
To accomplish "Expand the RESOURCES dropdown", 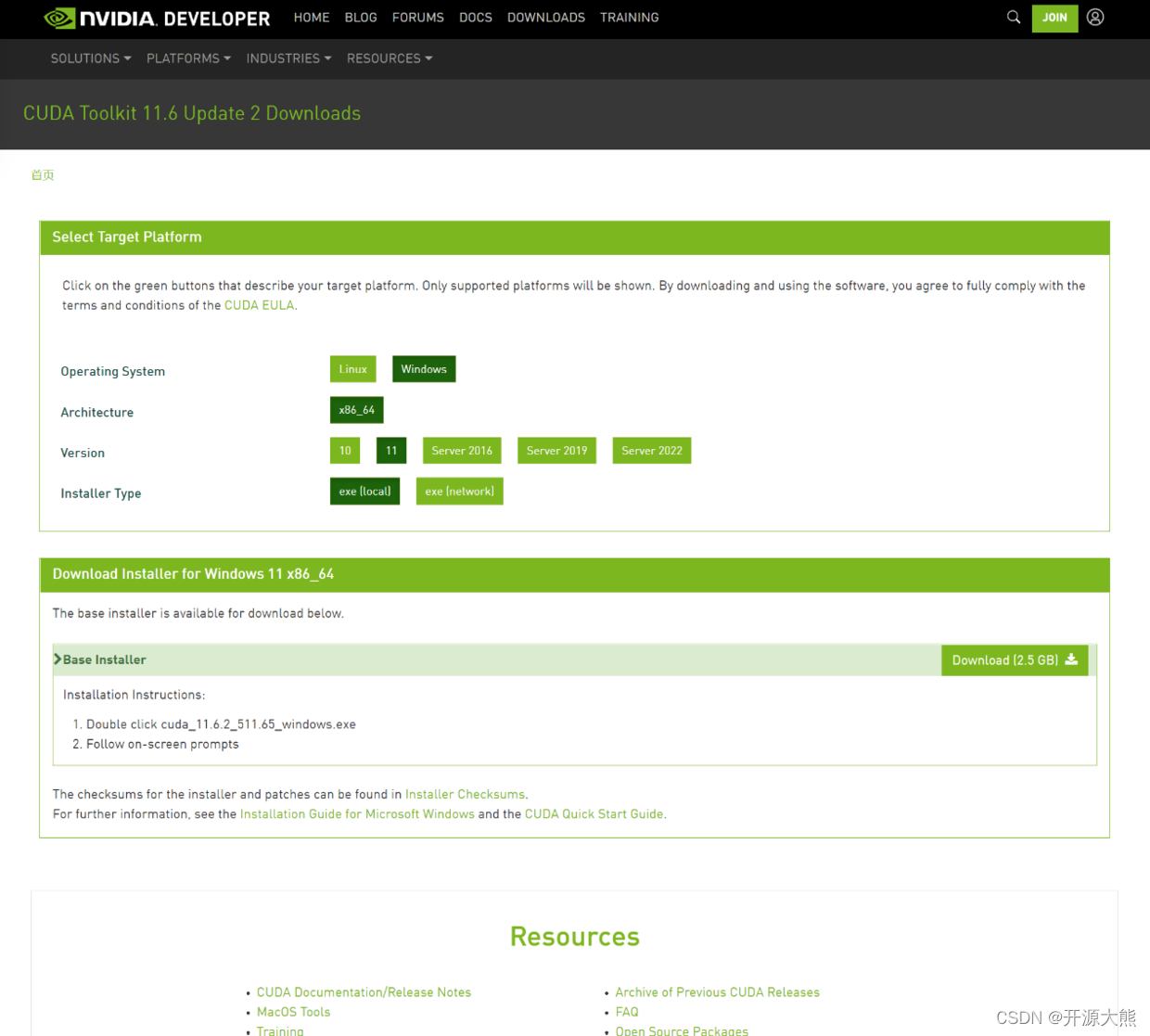I will pos(390,58).
